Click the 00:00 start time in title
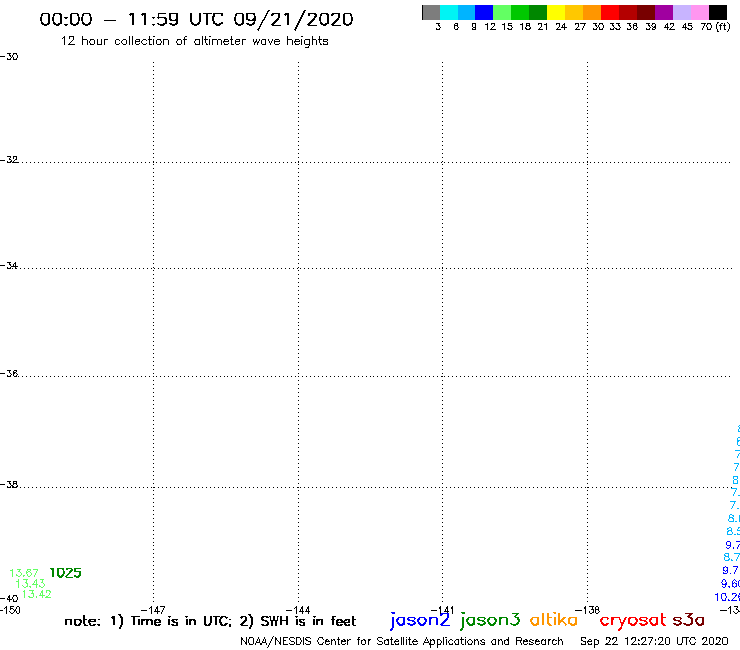 pos(66,20)
